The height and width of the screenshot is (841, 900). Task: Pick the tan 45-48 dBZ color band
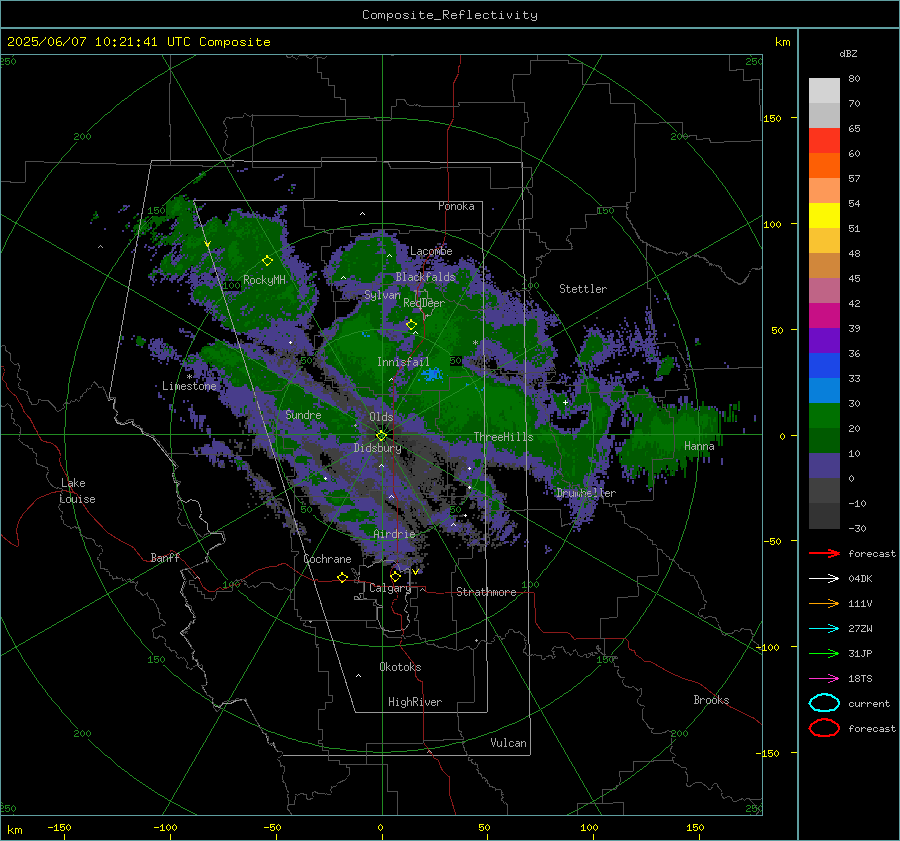(824, 266)
